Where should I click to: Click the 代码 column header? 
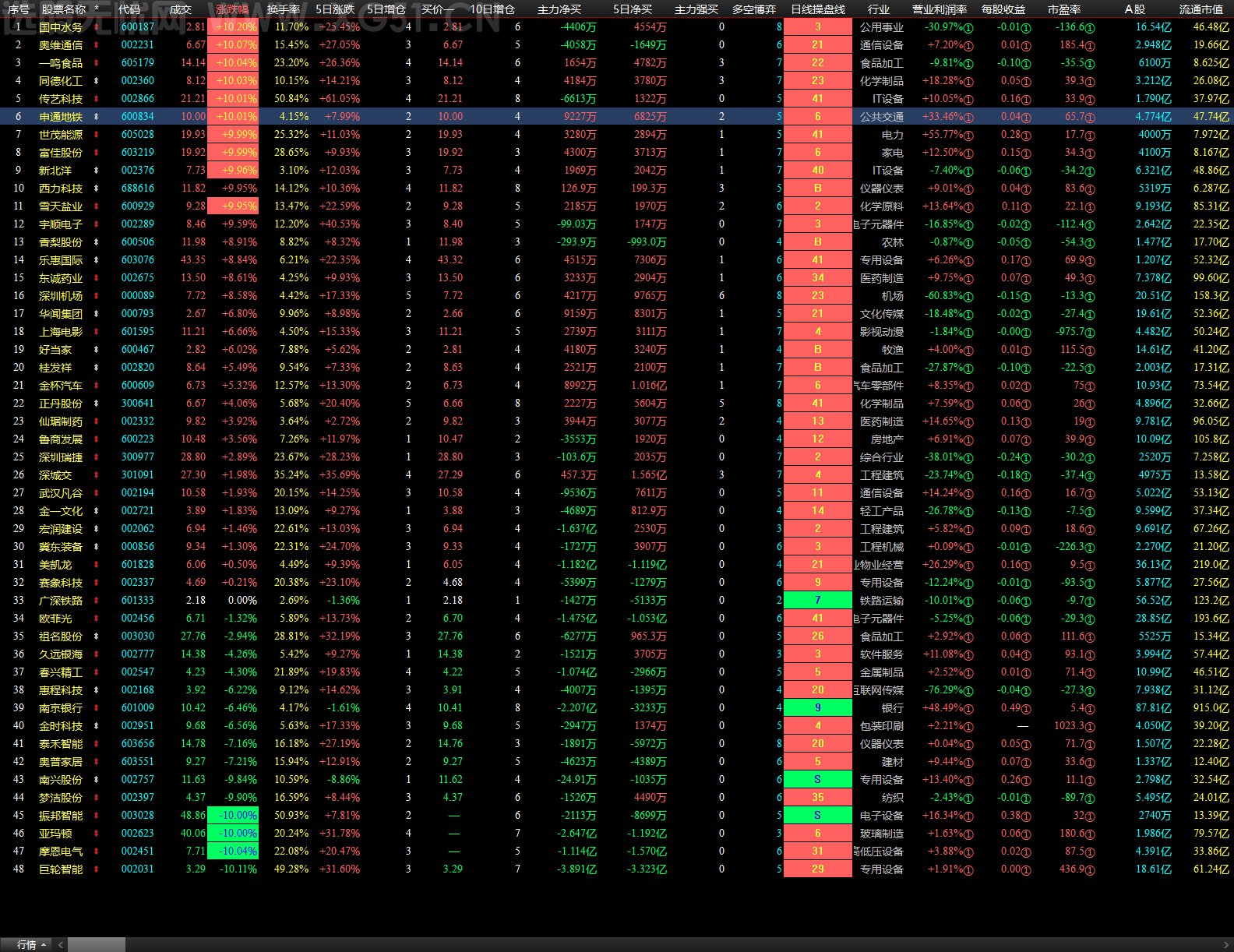(x=129, y=9)
